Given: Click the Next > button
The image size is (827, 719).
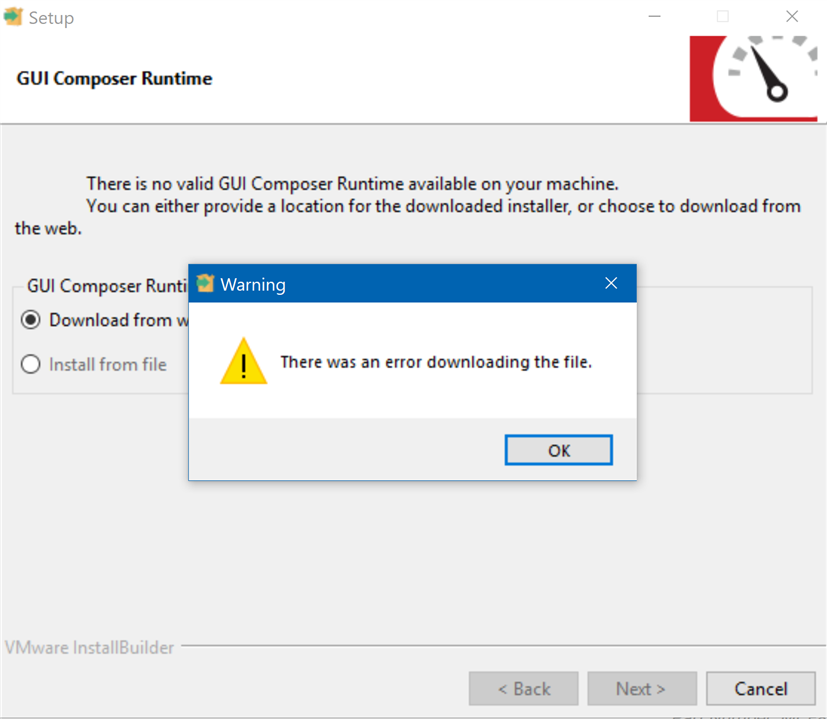Looking at the screenshot, I should (x=642, y=688).
